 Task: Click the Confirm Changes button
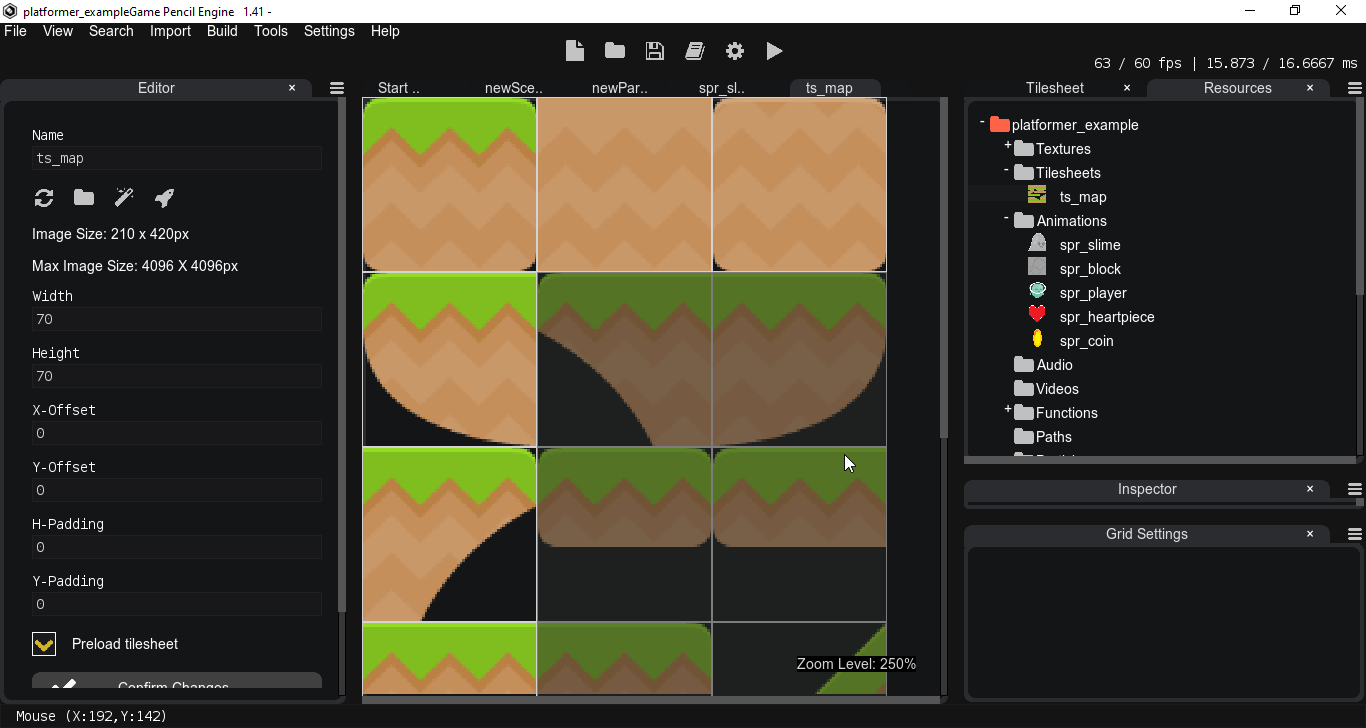(x=177, y=682)
